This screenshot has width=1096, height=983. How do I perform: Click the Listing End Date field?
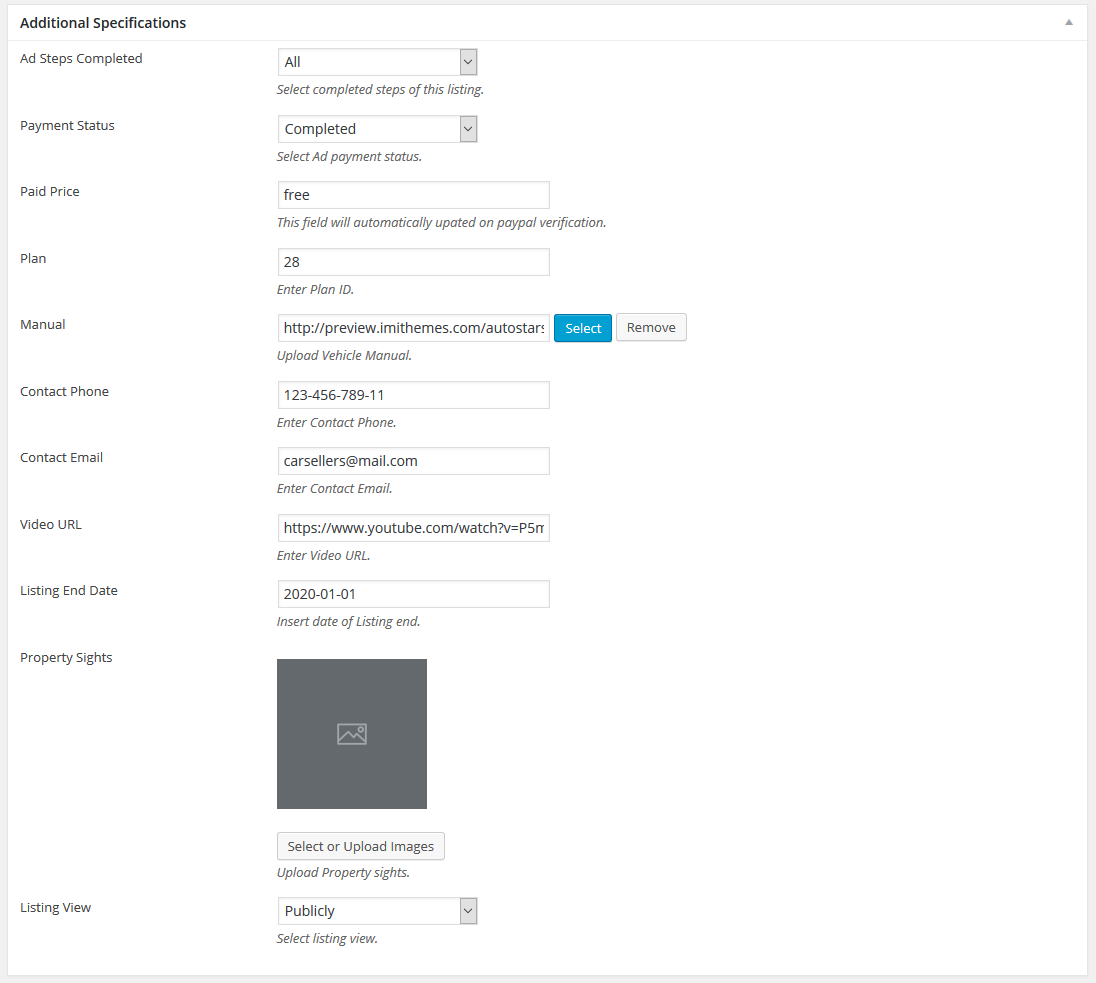[x=413, y=594]
